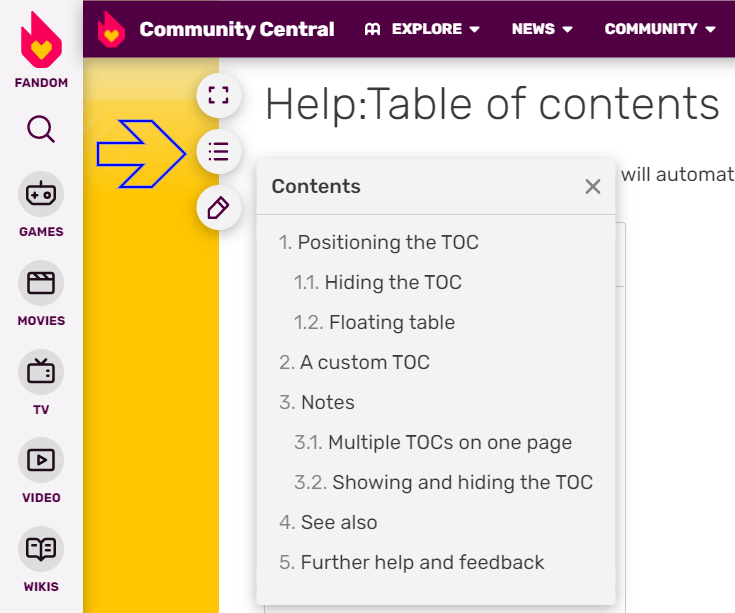
Task: Go to the Movies clapperboard icon
Action: tap(41, 283)
